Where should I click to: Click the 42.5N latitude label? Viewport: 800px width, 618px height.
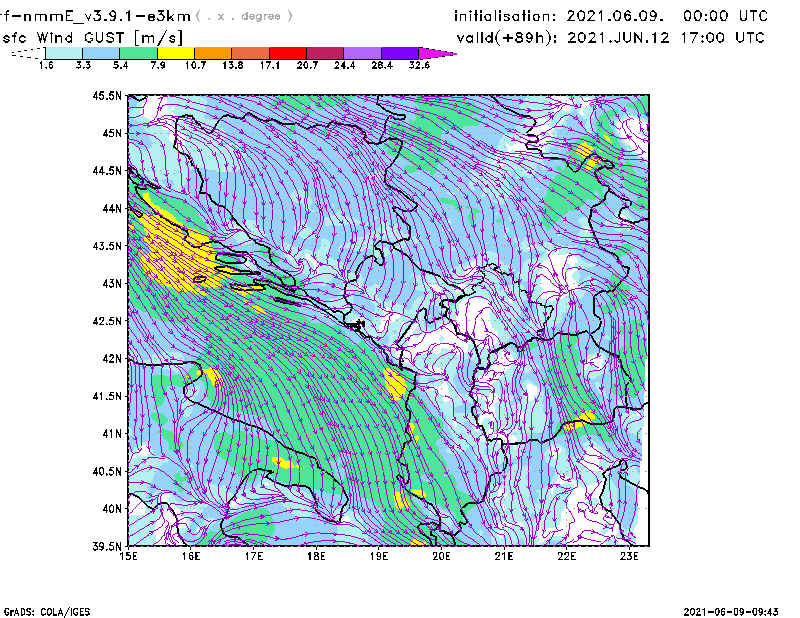coord(107,321)
